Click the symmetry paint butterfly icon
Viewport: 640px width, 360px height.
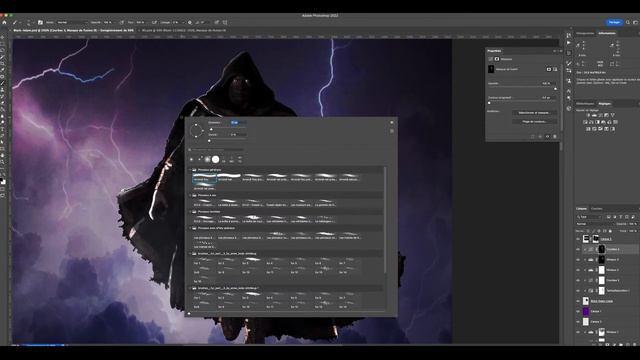[225, 22]
